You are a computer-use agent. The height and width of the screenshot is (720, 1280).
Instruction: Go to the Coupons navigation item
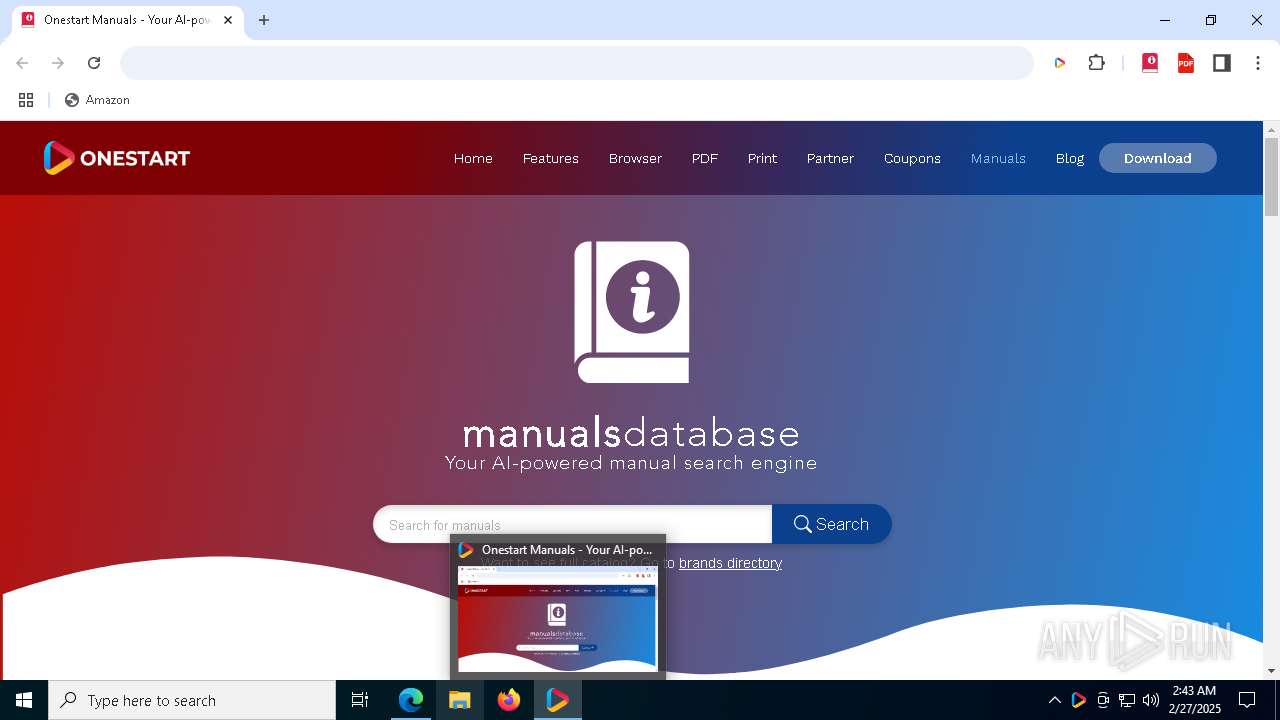point(912,158)
